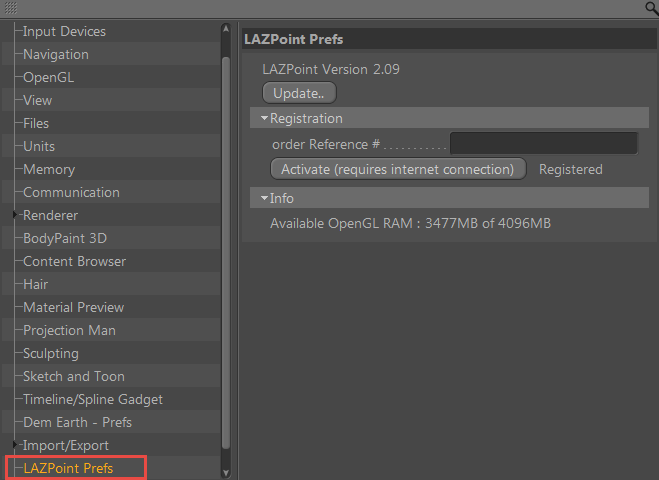This screenshot has height=480, width=659.
Task: Click the Update.. button
Action: coord(299,93)
